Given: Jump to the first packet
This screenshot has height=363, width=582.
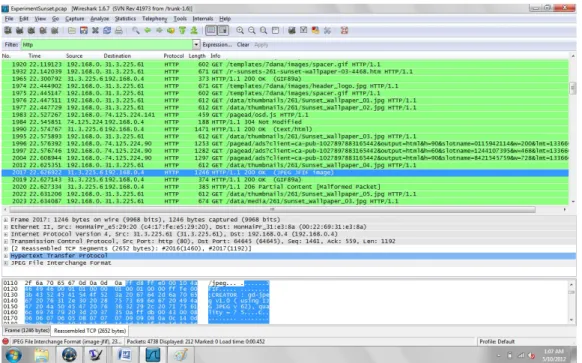Looking at the screenshot, I should 182,30.
